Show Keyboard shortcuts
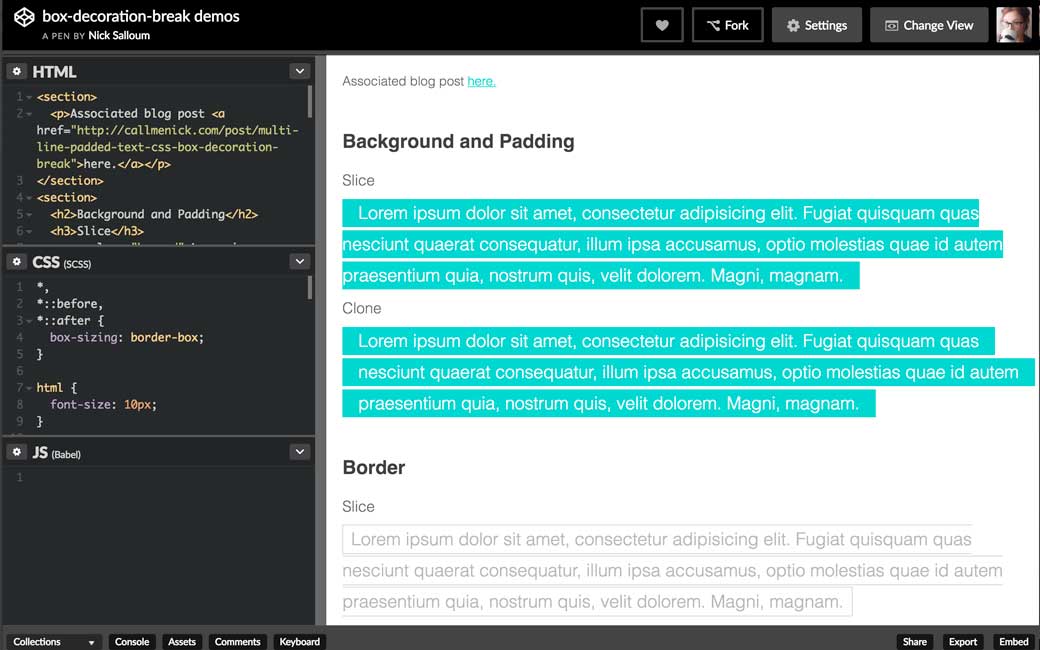The width and height of the screenshot is (1040, 650). click(x=299, y=642)
